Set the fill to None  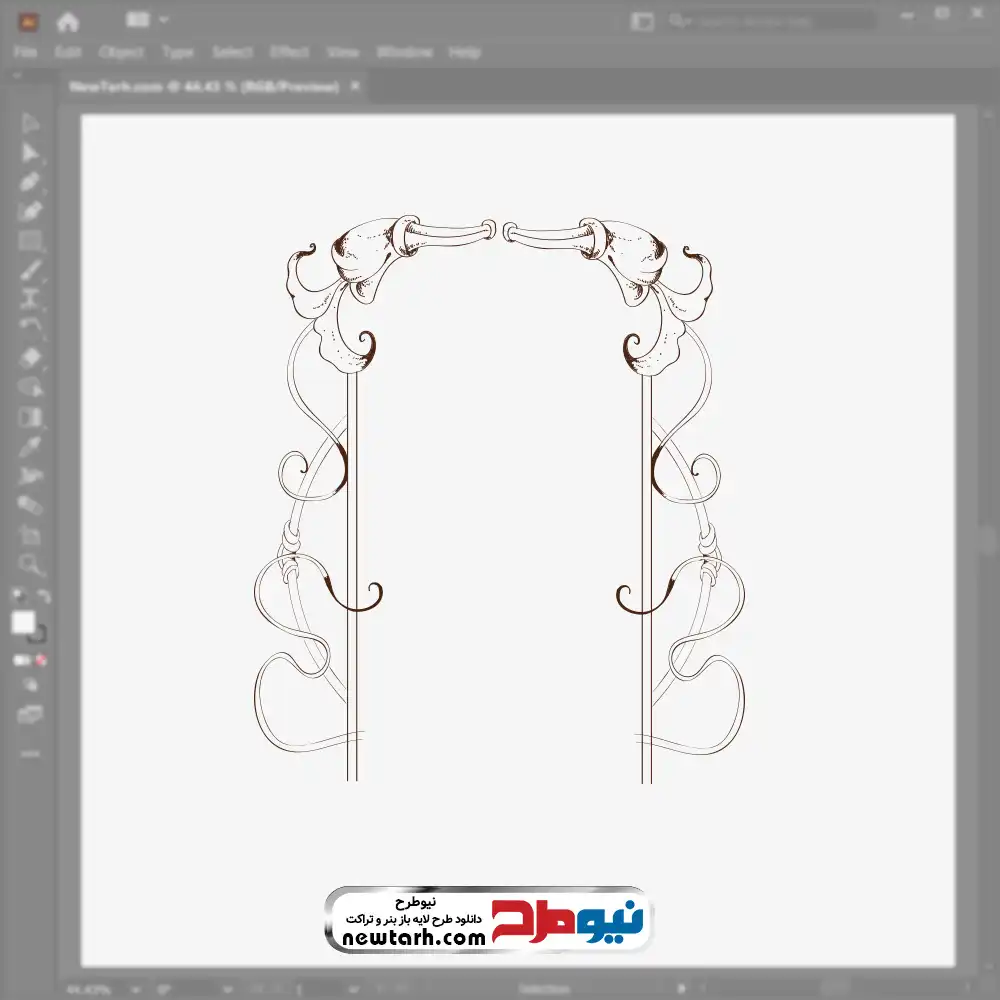(x=42, y=661)
